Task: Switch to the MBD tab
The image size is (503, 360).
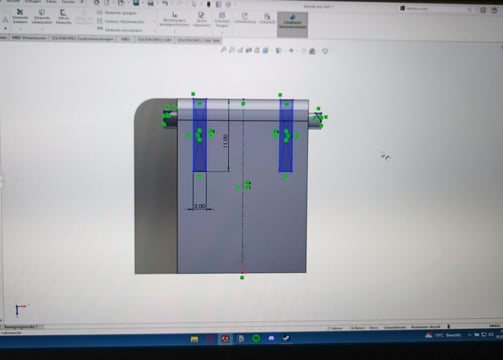Action: [x=125, y=39]
